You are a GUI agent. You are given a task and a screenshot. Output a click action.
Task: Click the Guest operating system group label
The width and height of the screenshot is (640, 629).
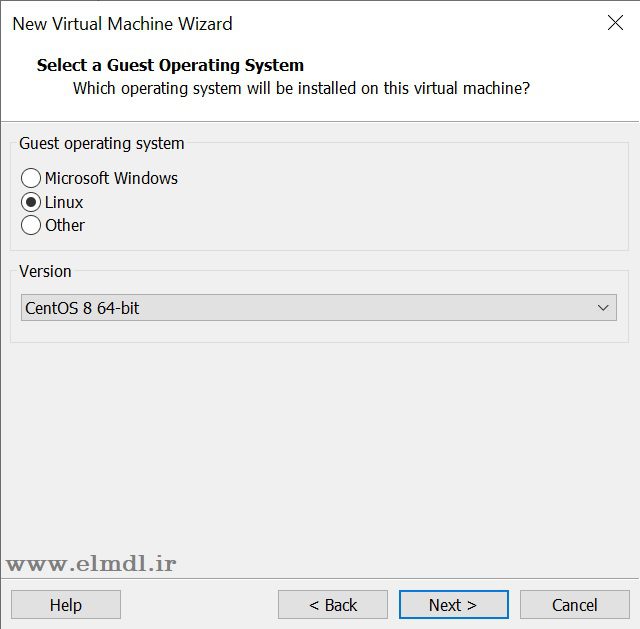(102, 143)
